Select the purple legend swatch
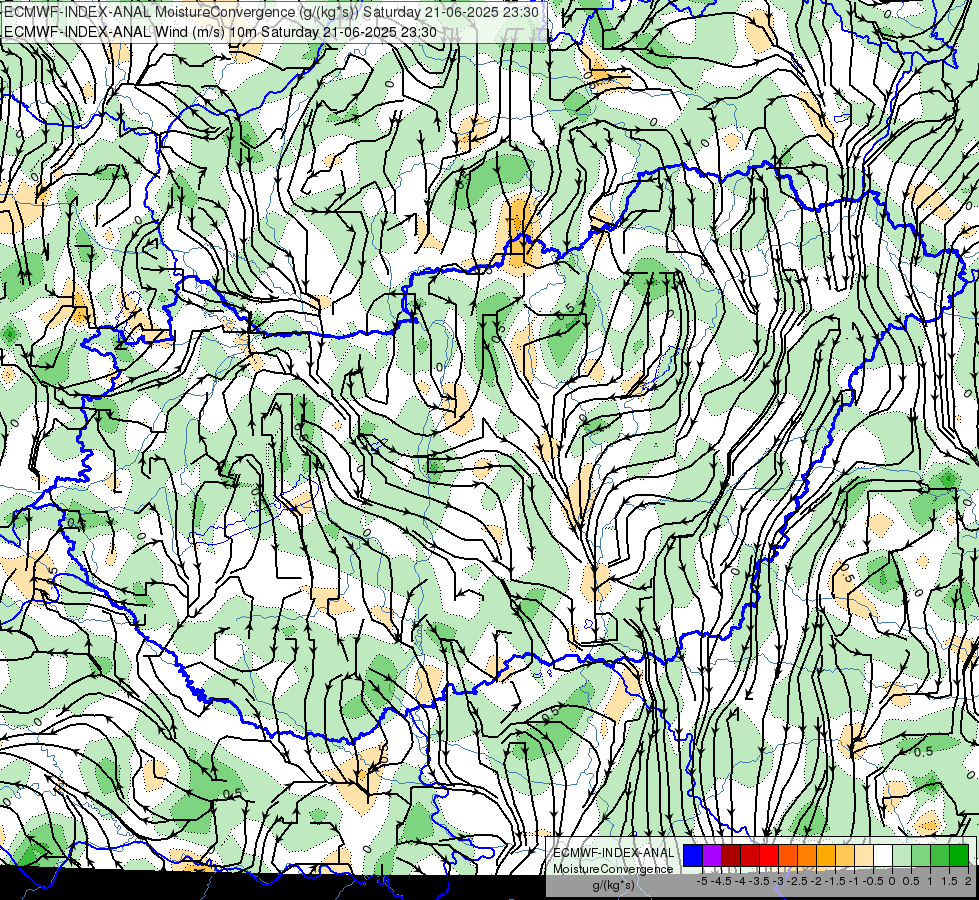This screenshot has height=900, width=979. pyautogui.click(x=712, y=855)
